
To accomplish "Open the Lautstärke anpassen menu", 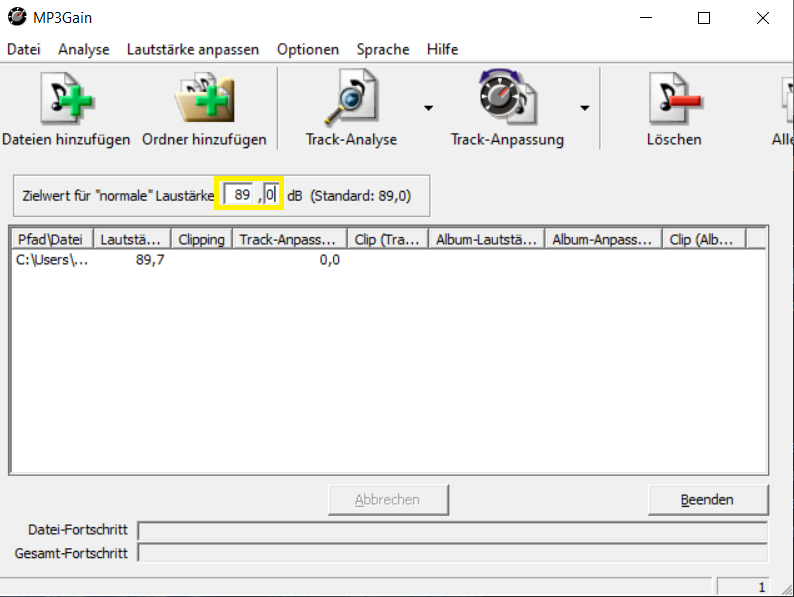I will point(193,49).
